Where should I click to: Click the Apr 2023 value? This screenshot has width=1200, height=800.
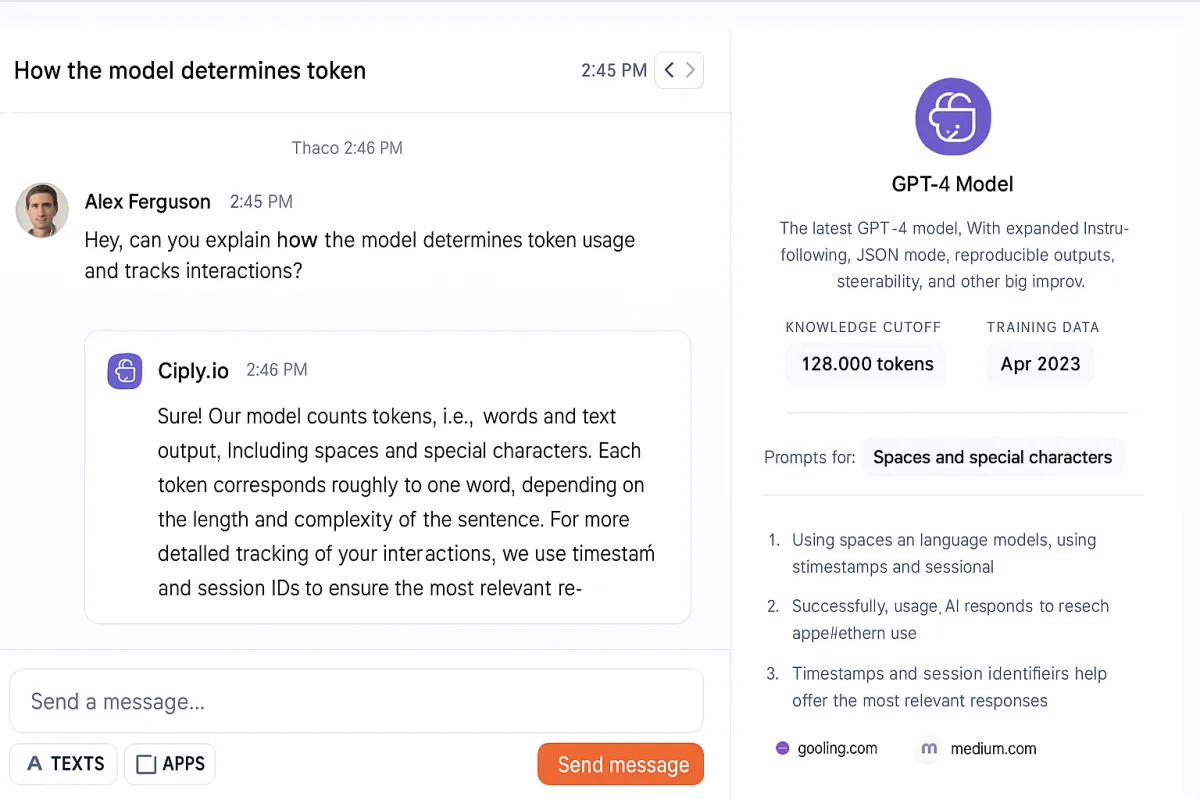pos(1040,364)
